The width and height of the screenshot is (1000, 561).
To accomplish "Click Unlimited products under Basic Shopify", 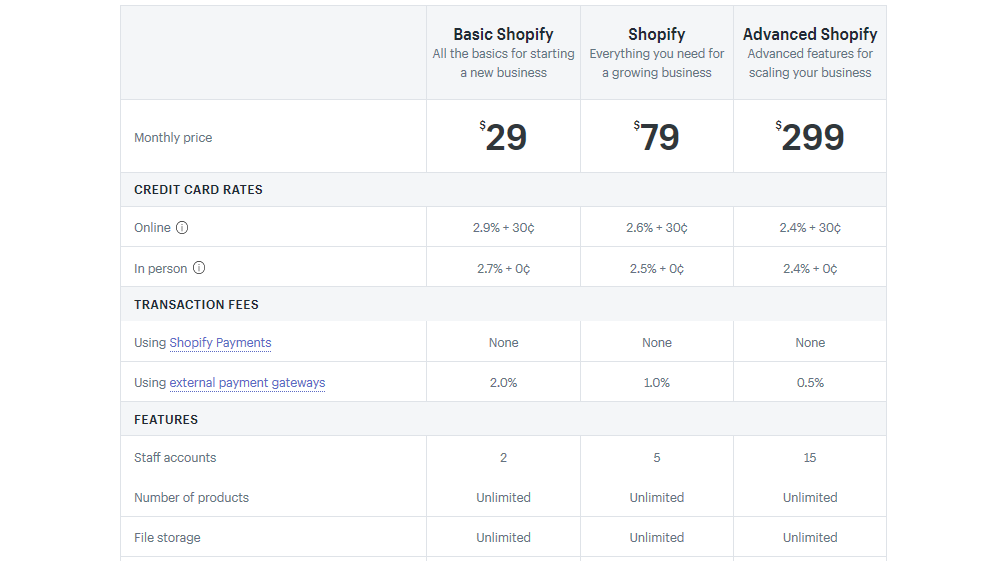I will pyautogui.click(x=503, y=498).
